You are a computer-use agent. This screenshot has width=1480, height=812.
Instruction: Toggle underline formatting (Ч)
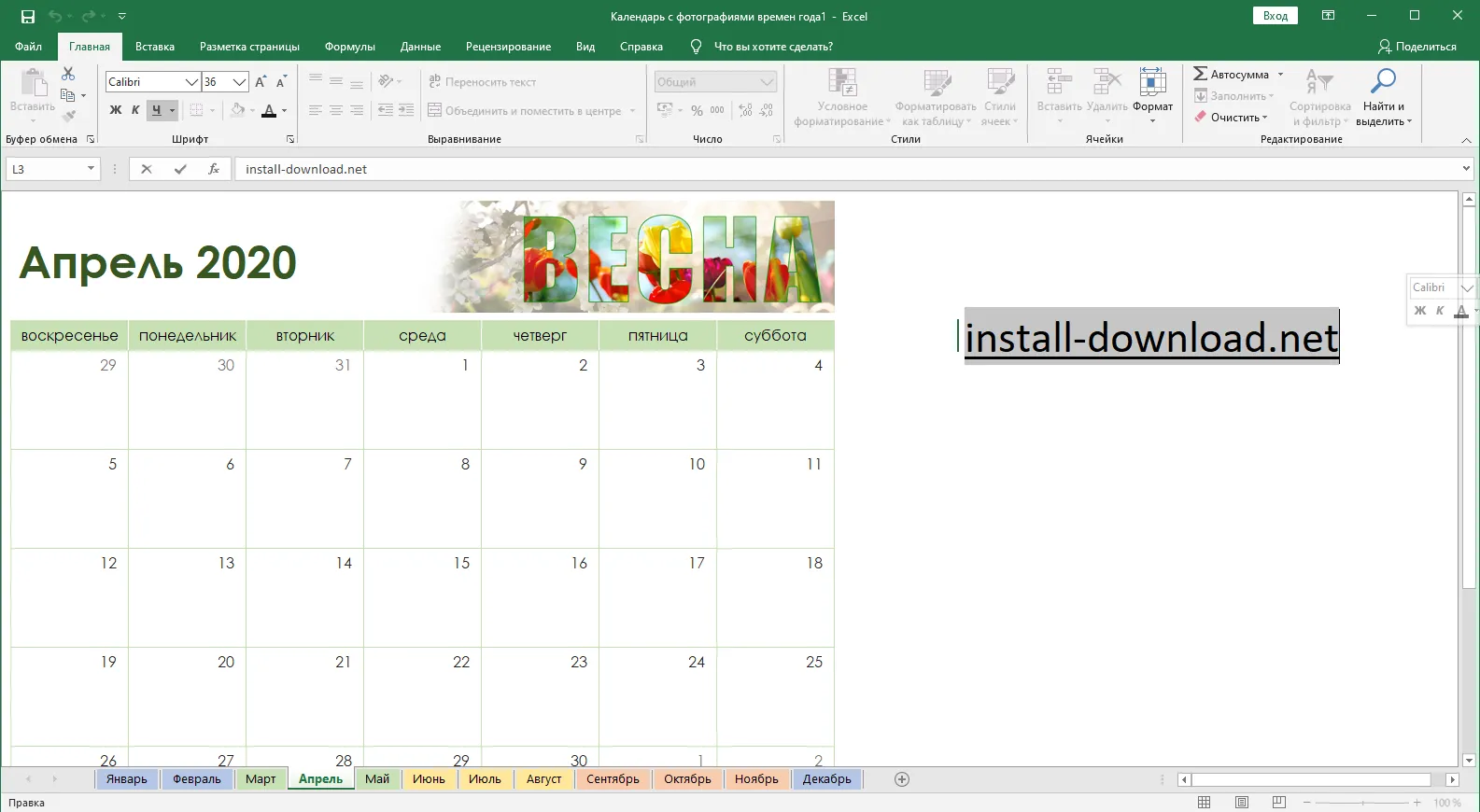click(156, 110)
